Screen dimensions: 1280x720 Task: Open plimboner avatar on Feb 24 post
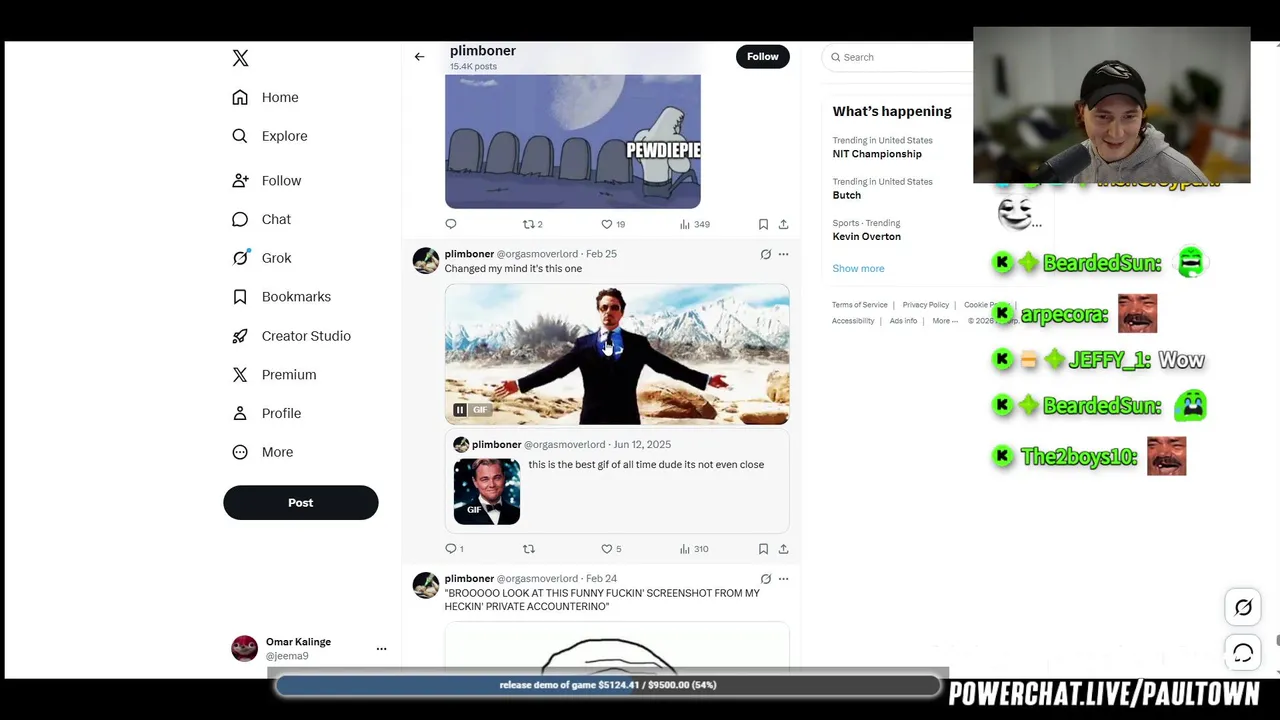pos(426,586)
